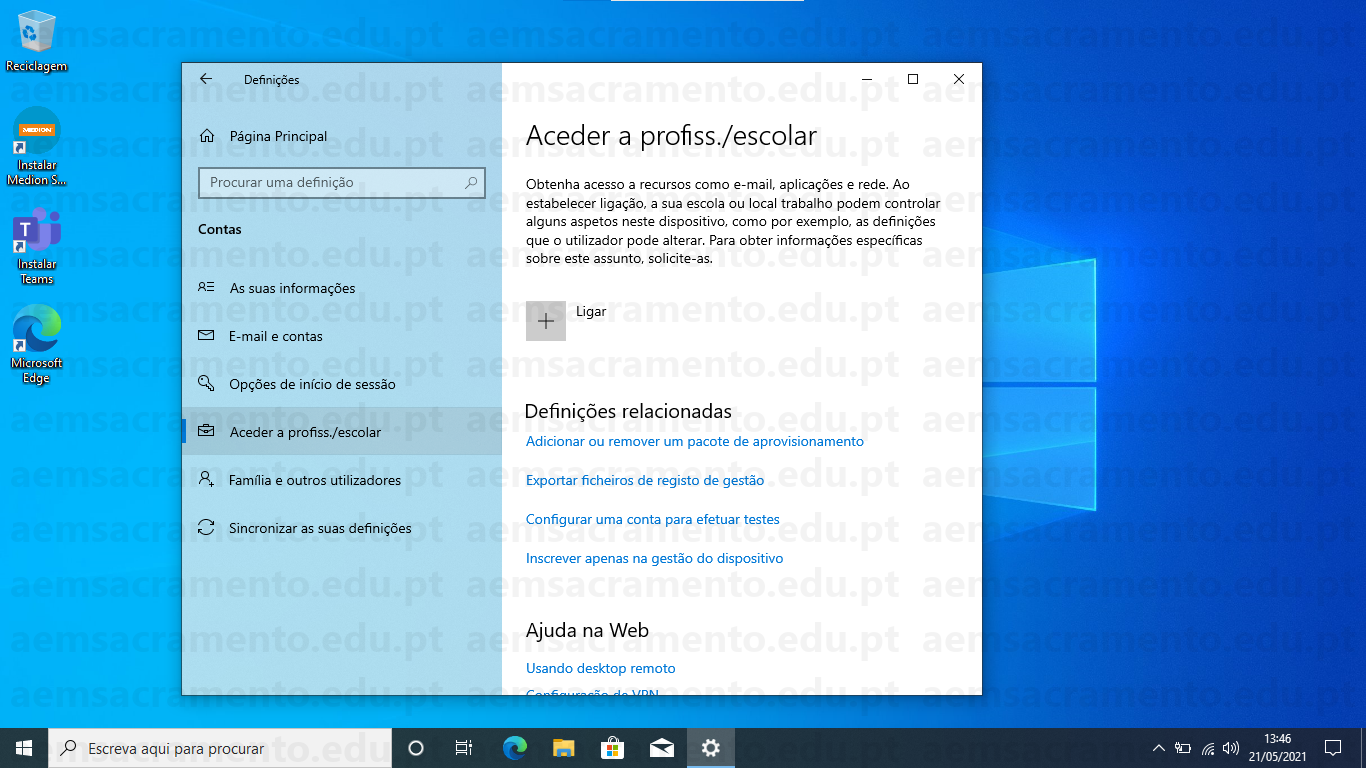Open Microsoft Store from the taskbar
Image resolution: width=1366 pixels, height=768 pixels.
(x=612, y=747)
